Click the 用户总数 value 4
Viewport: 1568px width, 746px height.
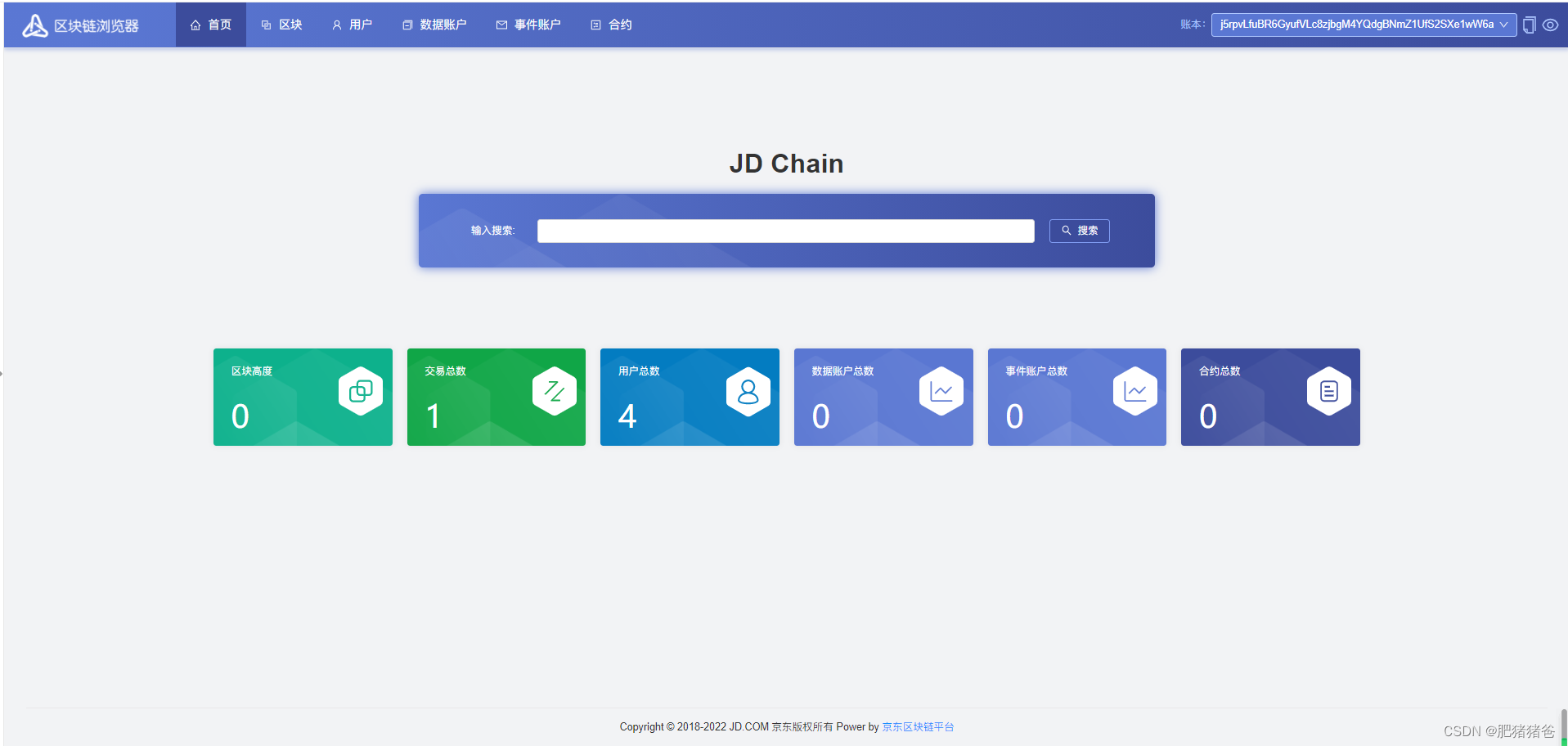[627, 416]
